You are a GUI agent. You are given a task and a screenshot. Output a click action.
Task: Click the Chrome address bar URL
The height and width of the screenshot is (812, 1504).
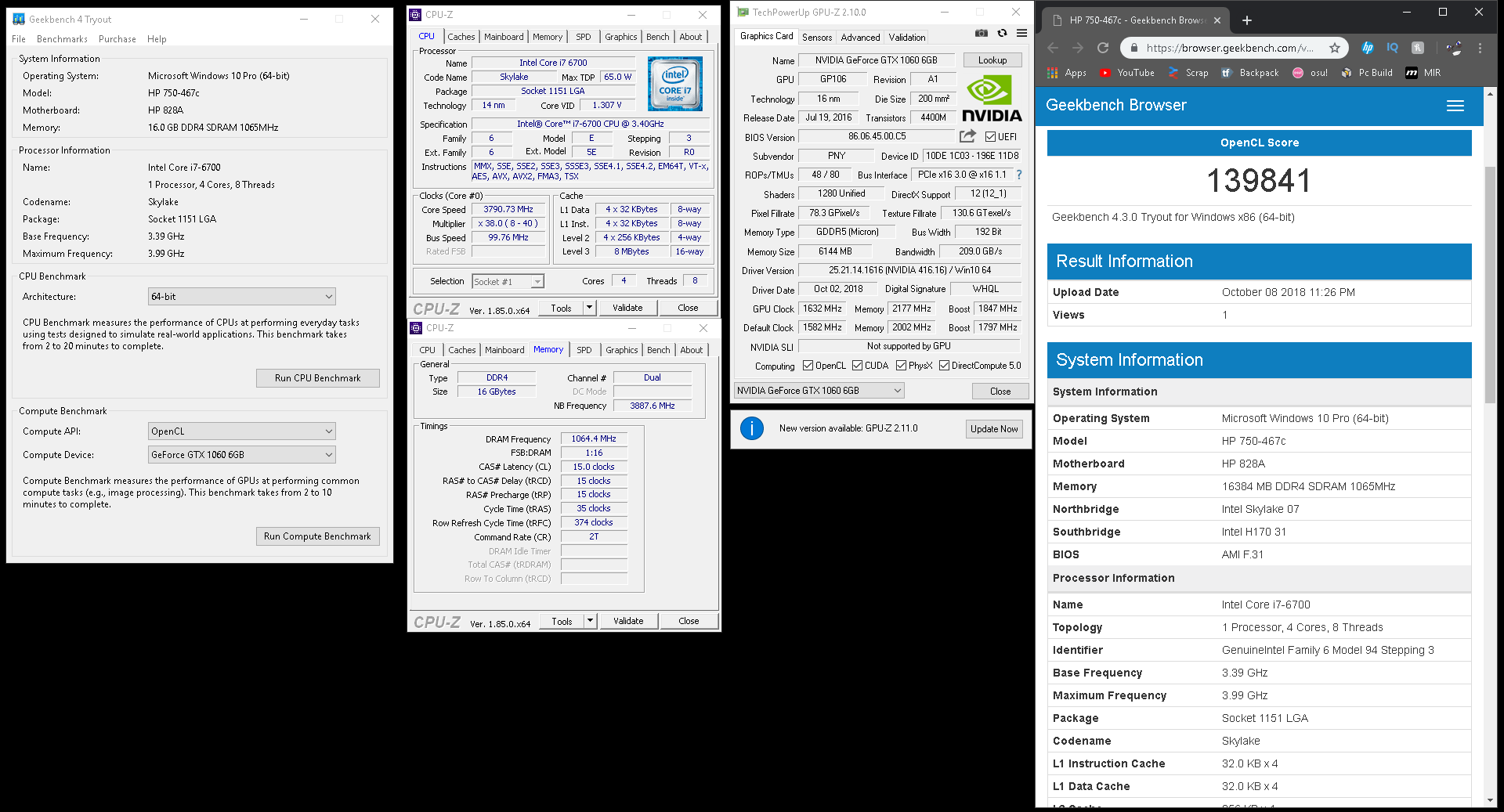click(1230, 48)
